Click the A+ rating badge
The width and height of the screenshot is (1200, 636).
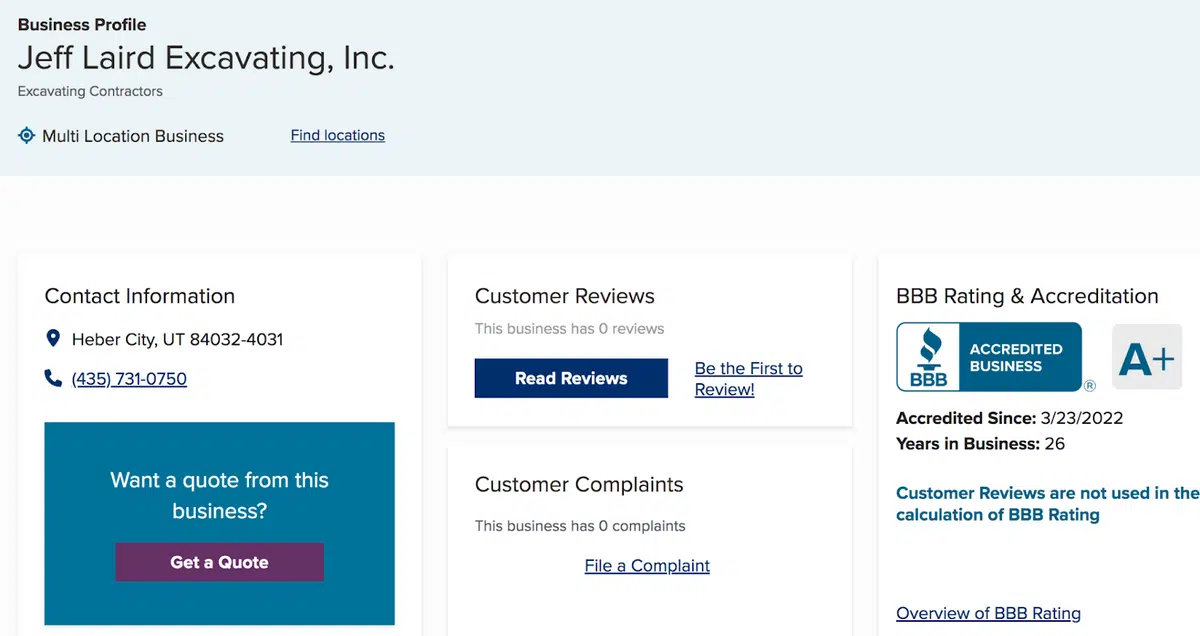point(1147,357)
